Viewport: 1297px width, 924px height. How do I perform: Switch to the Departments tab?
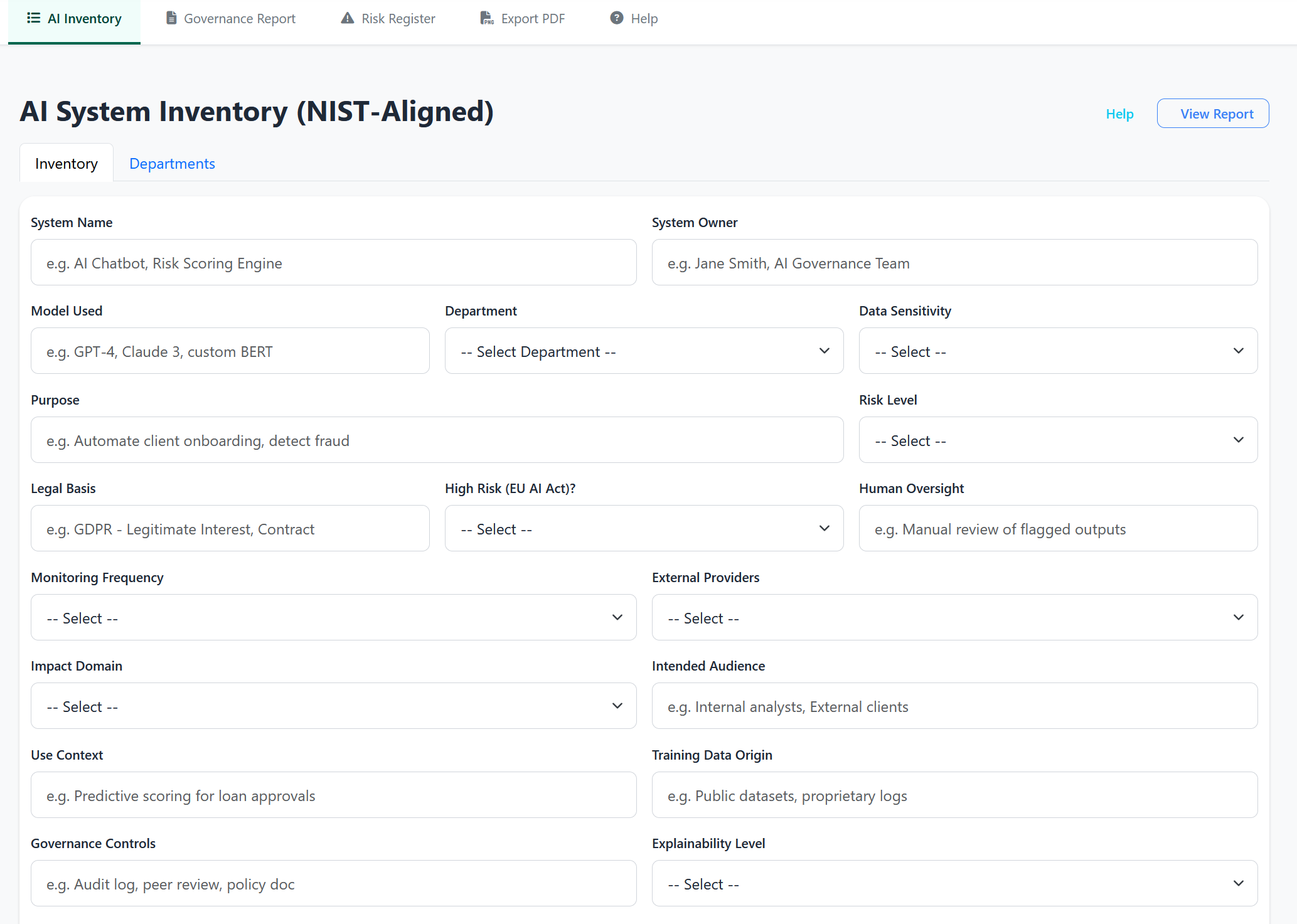coord(172,163)
